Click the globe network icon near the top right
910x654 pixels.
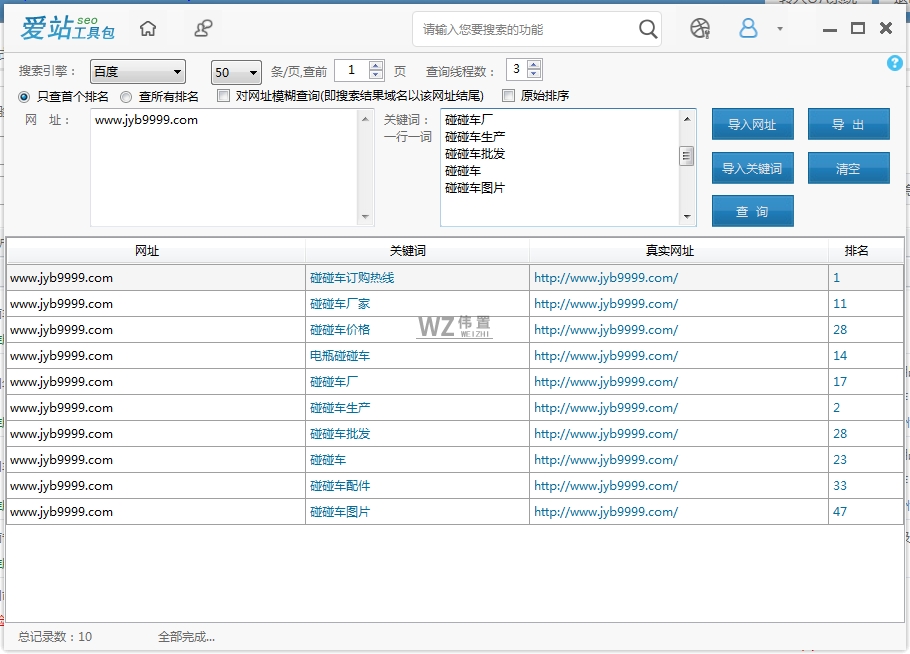(x=700, y=28)
